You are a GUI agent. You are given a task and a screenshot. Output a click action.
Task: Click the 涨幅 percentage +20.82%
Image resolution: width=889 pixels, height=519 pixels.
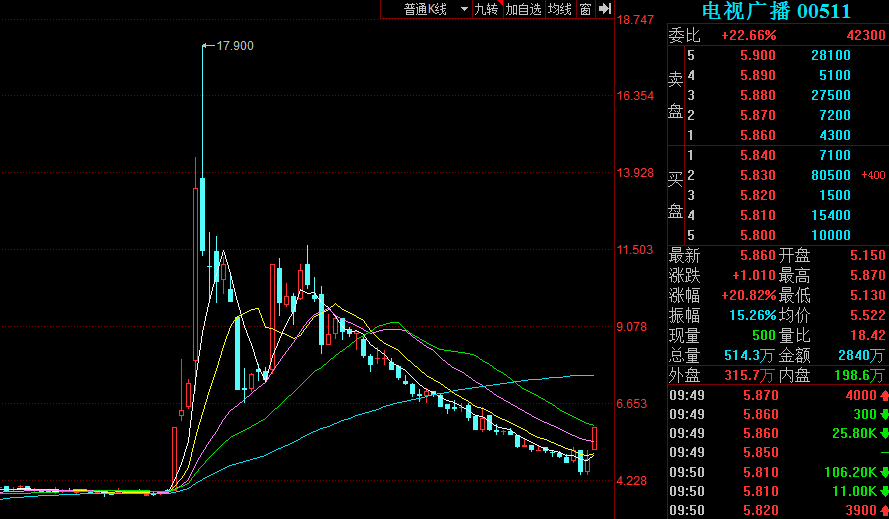(x=748, y=296)
